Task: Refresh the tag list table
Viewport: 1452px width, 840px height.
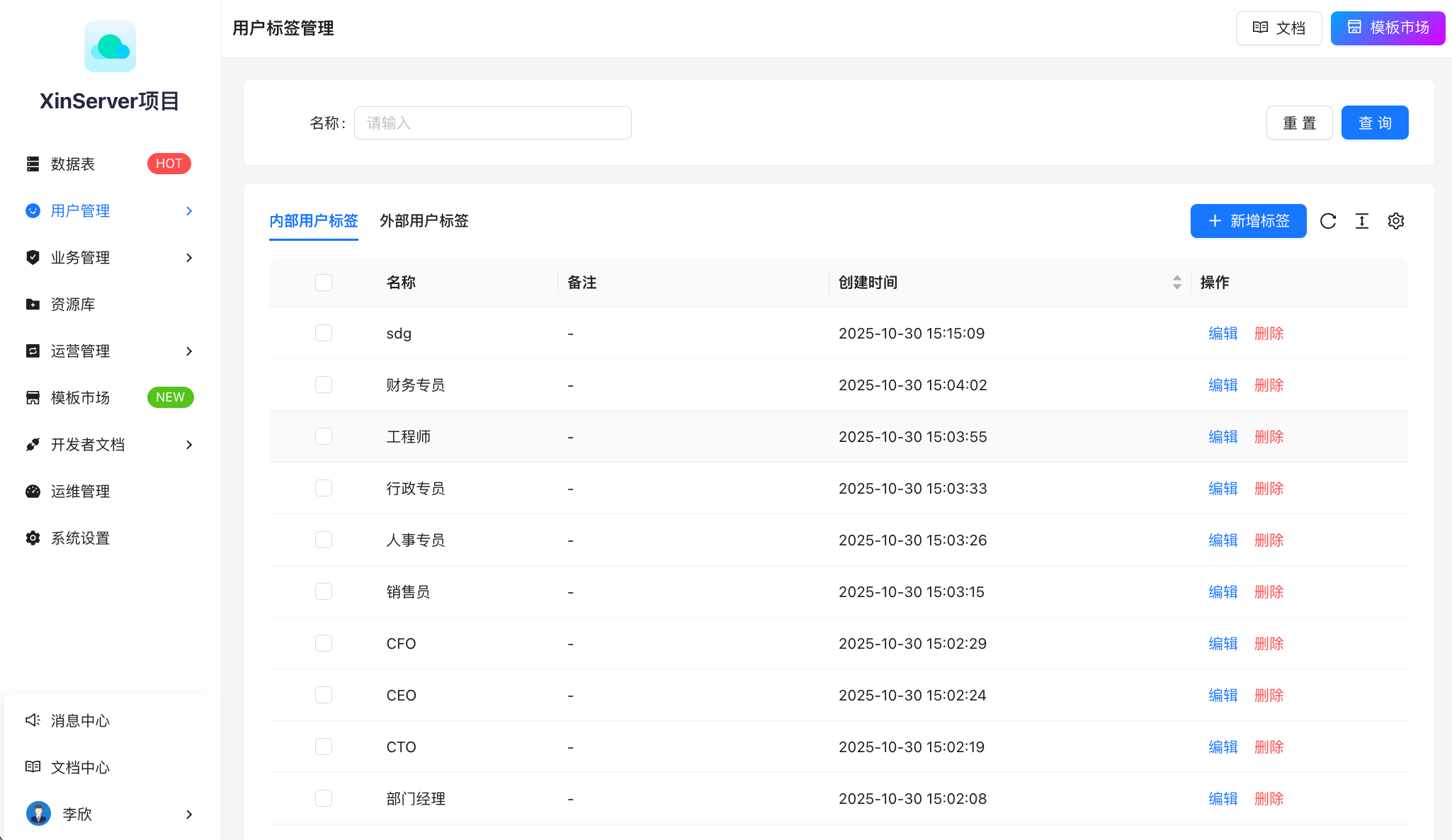Action: [x=1329, y=221]
